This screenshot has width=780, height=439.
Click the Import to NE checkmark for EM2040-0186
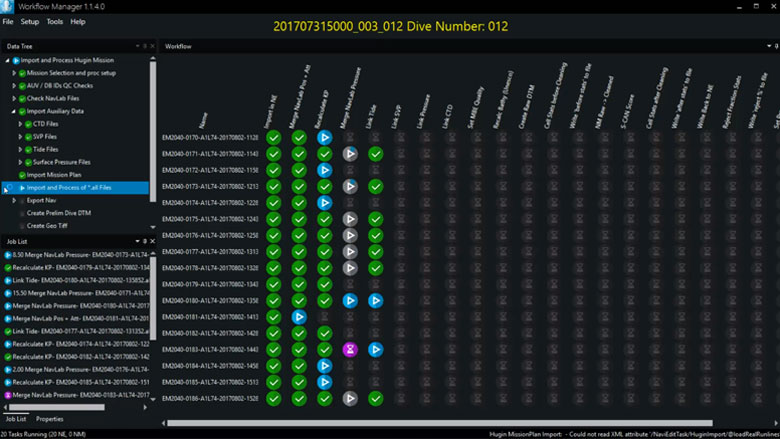[274, 398]
